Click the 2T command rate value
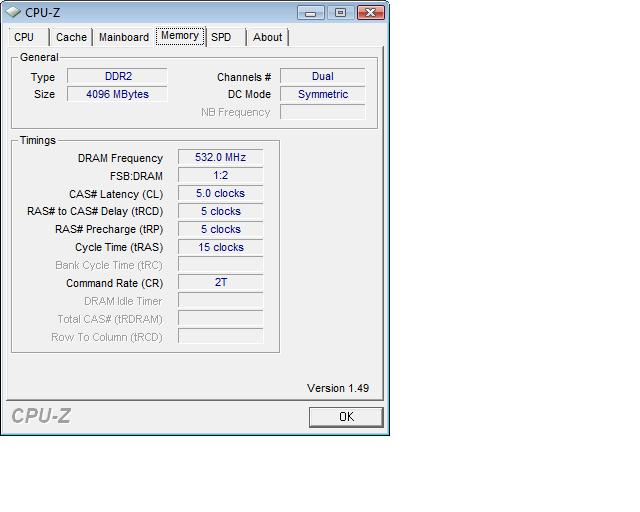This screenshot has height=512, width=640. 220,282
